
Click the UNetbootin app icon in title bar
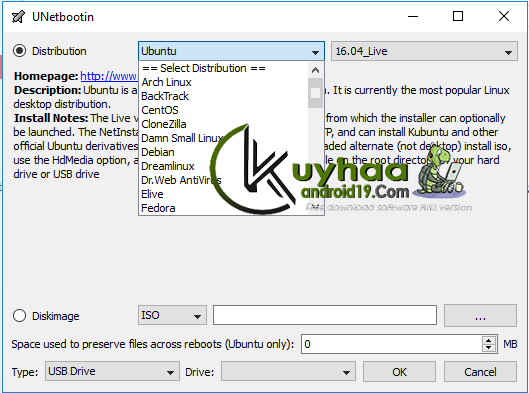(x=18, y=16)
